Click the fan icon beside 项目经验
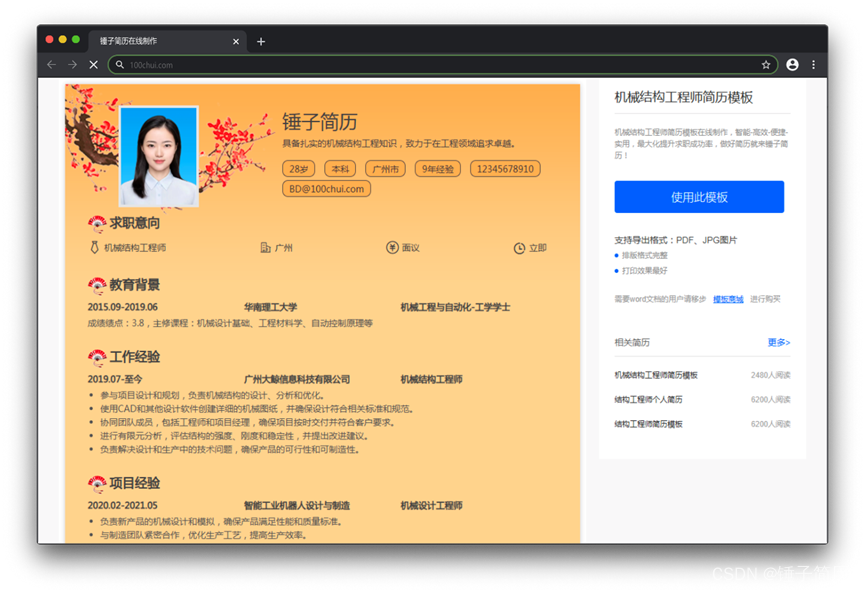 tap(97, 484)
